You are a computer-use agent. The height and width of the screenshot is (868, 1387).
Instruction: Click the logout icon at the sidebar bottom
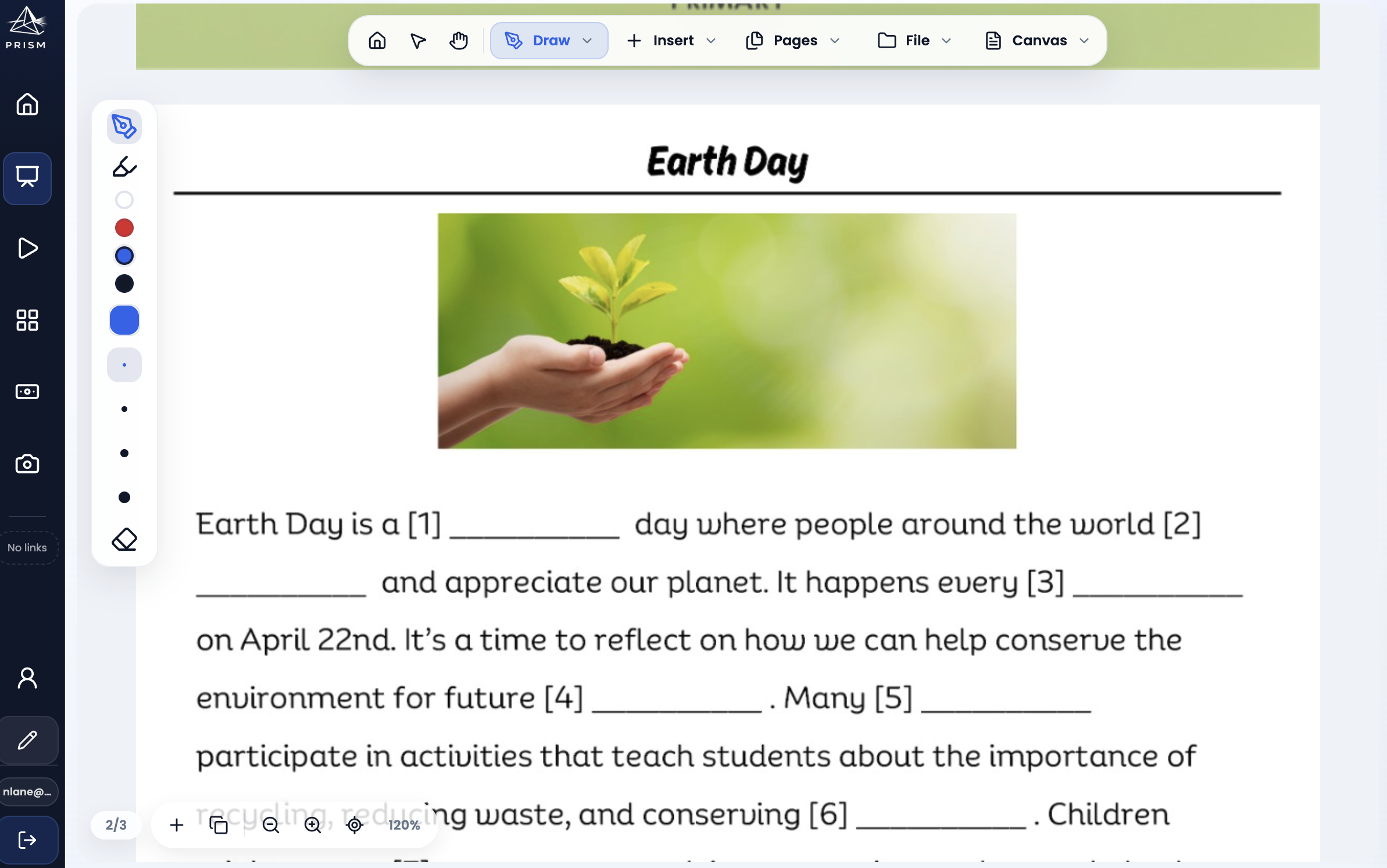click(x=27, y=840)
